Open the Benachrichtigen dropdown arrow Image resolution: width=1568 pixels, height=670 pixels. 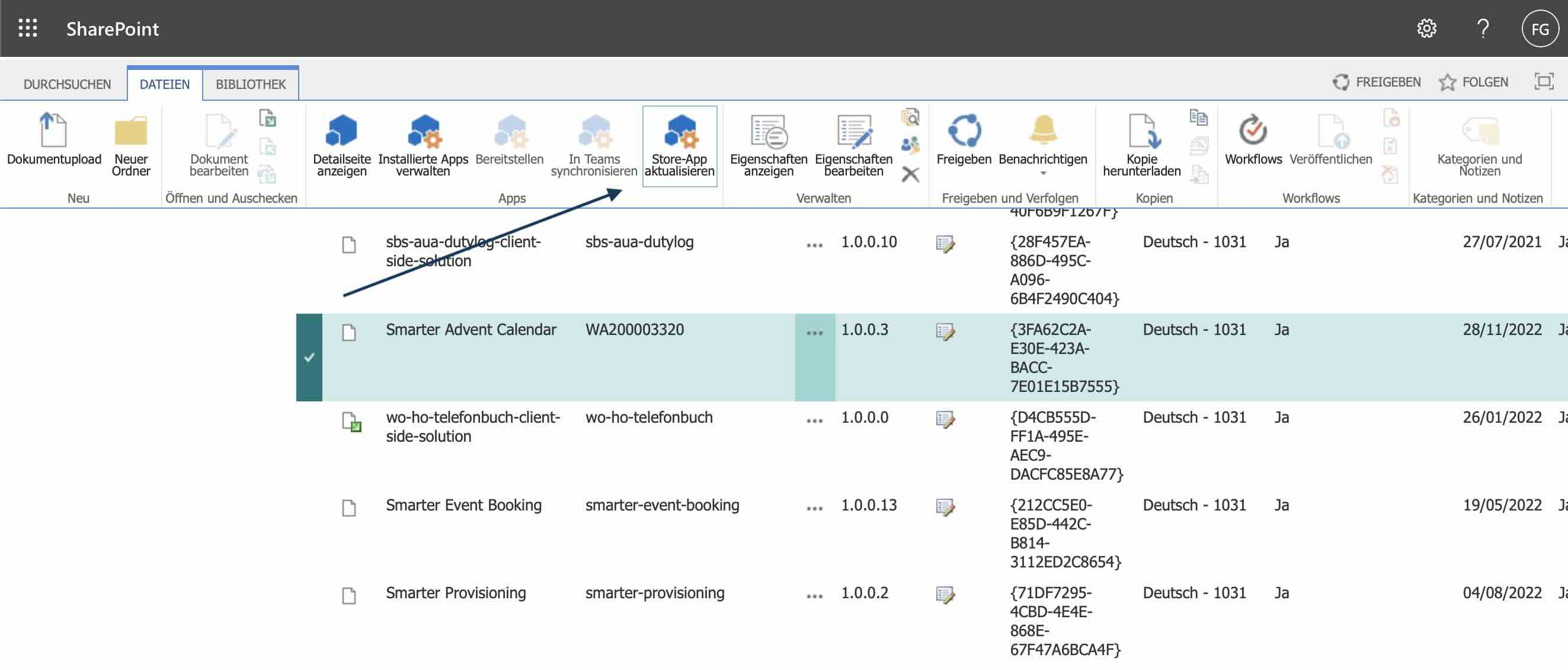[x=1044, y=174]
